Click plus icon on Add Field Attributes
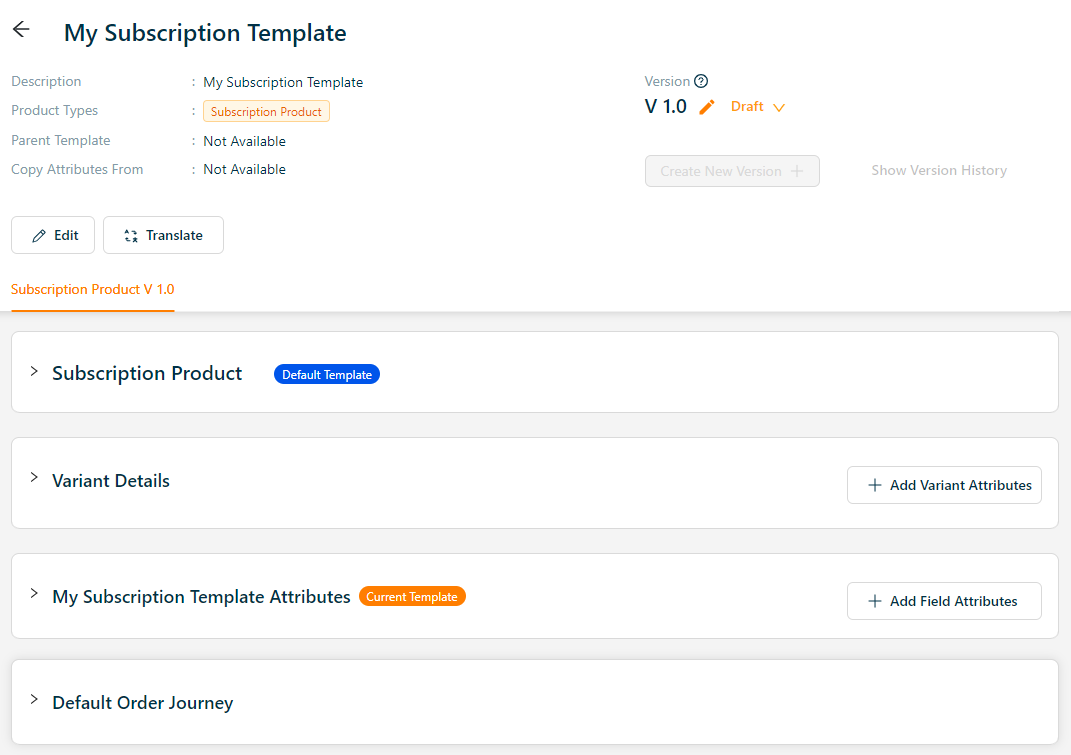 pyautogui.click(x=874, y=601)
